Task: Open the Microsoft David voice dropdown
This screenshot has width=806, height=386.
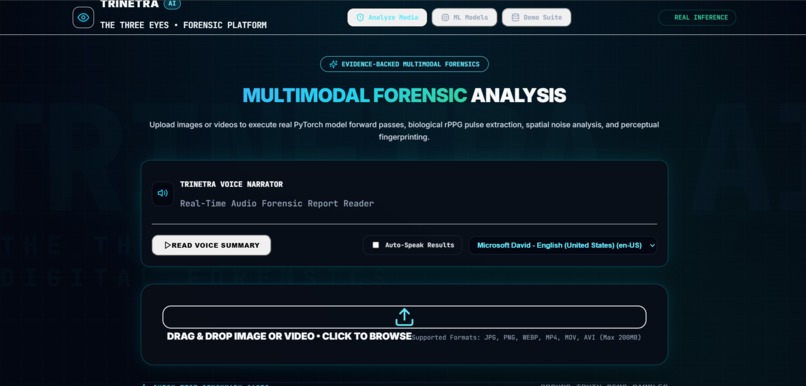Action: click(563, 246)
